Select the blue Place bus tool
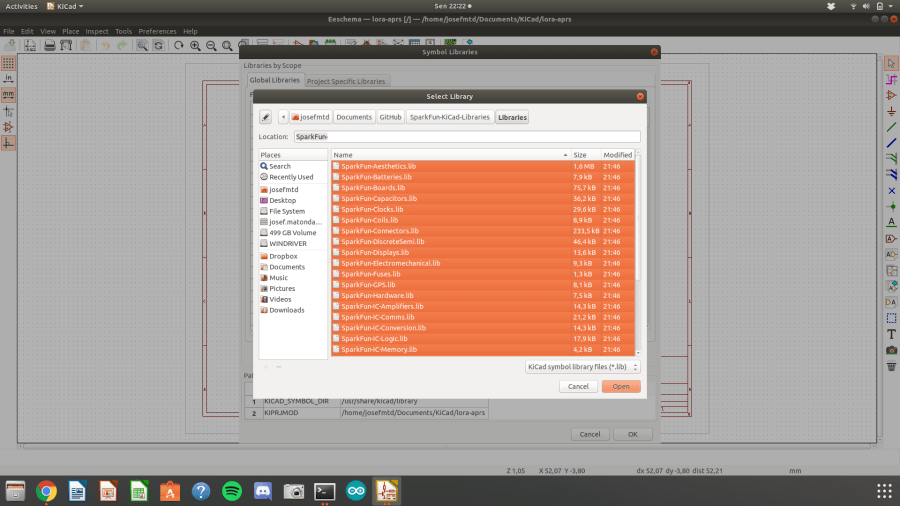Image resolution: width=900 pixels, height=506 pixels. [x=891, y=143]
